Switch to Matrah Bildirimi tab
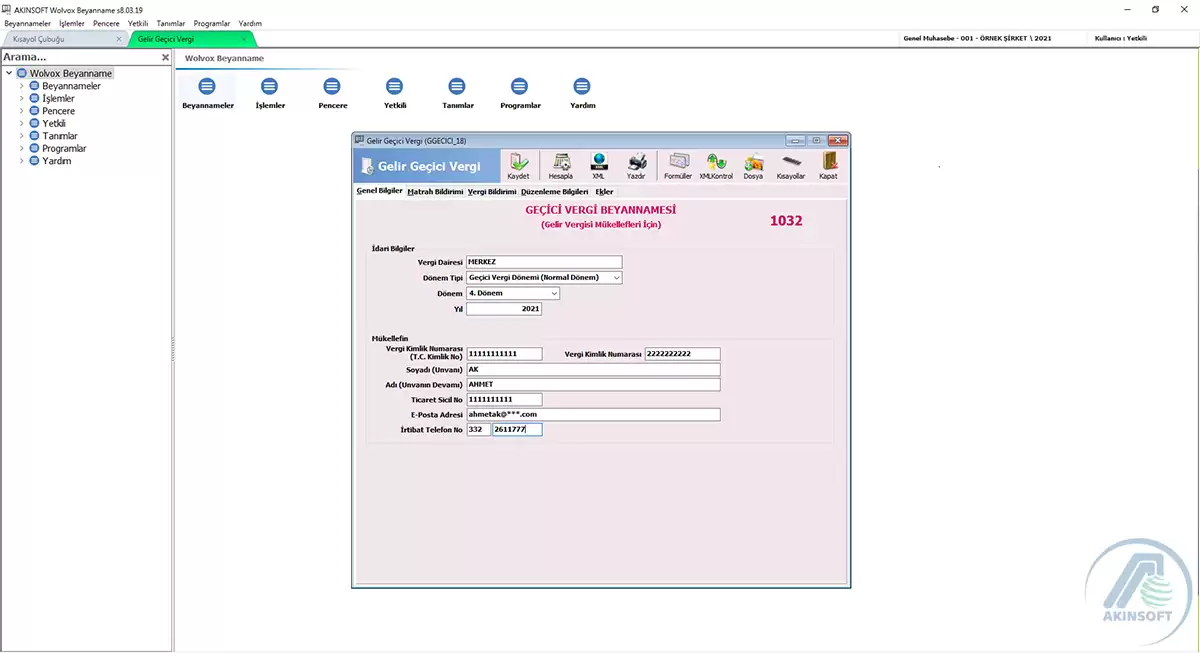The image size is (1200, 653). (x=435, y=191)
